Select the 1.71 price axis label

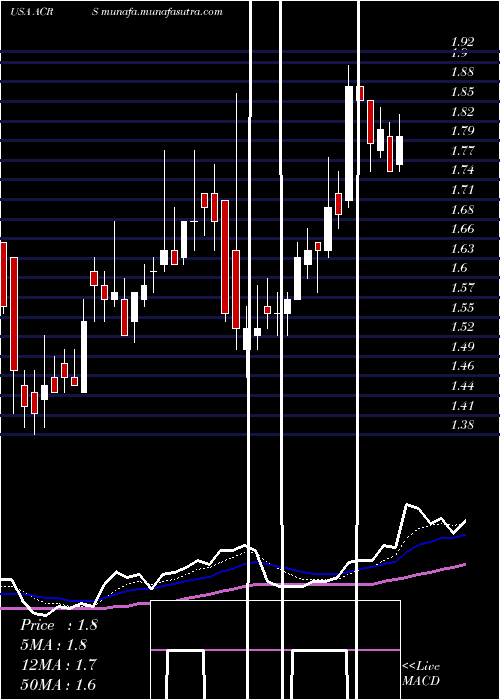(x=462, y=190)
